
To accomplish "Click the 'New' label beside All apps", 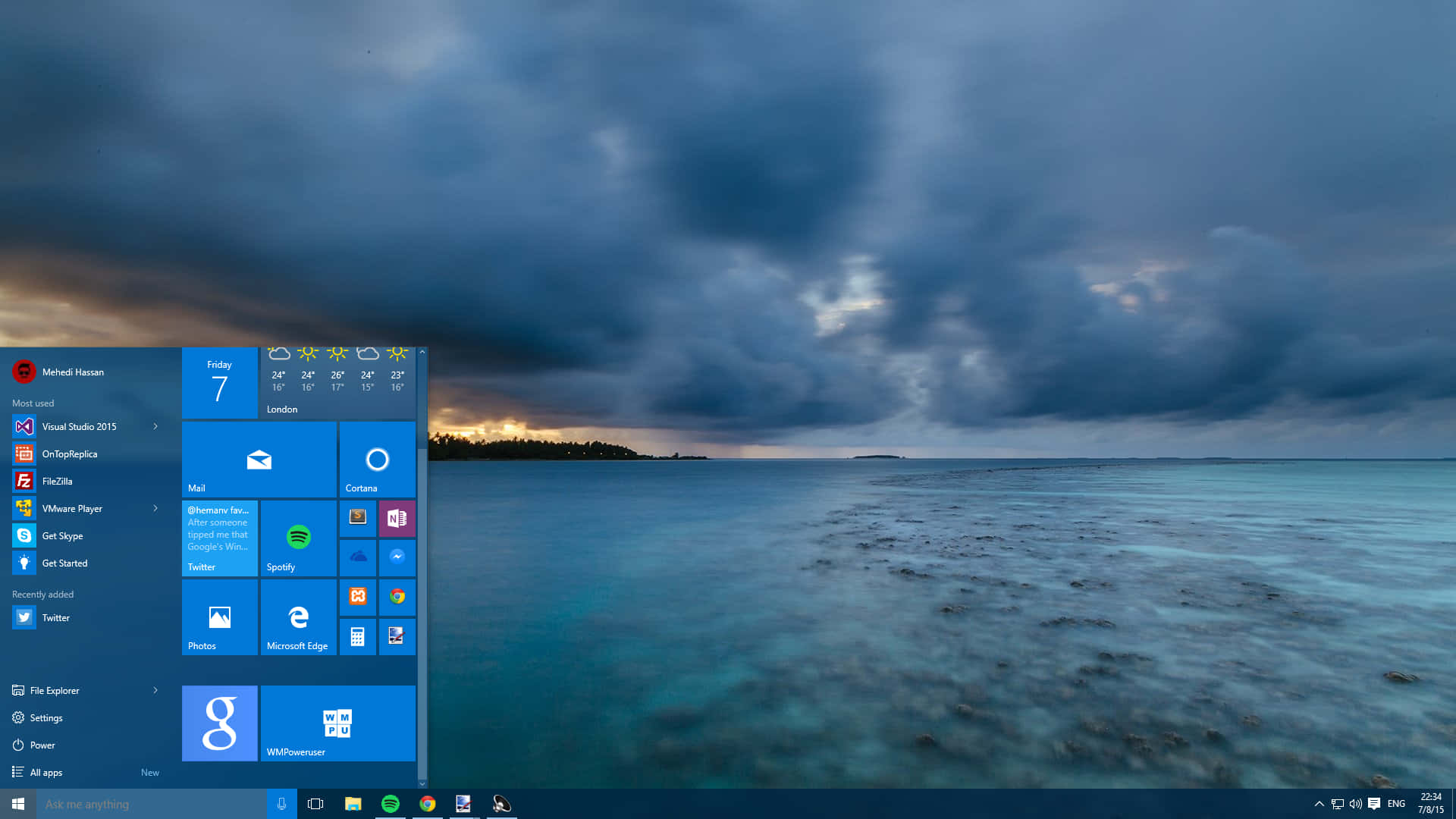I will click(x=150, y=772).
